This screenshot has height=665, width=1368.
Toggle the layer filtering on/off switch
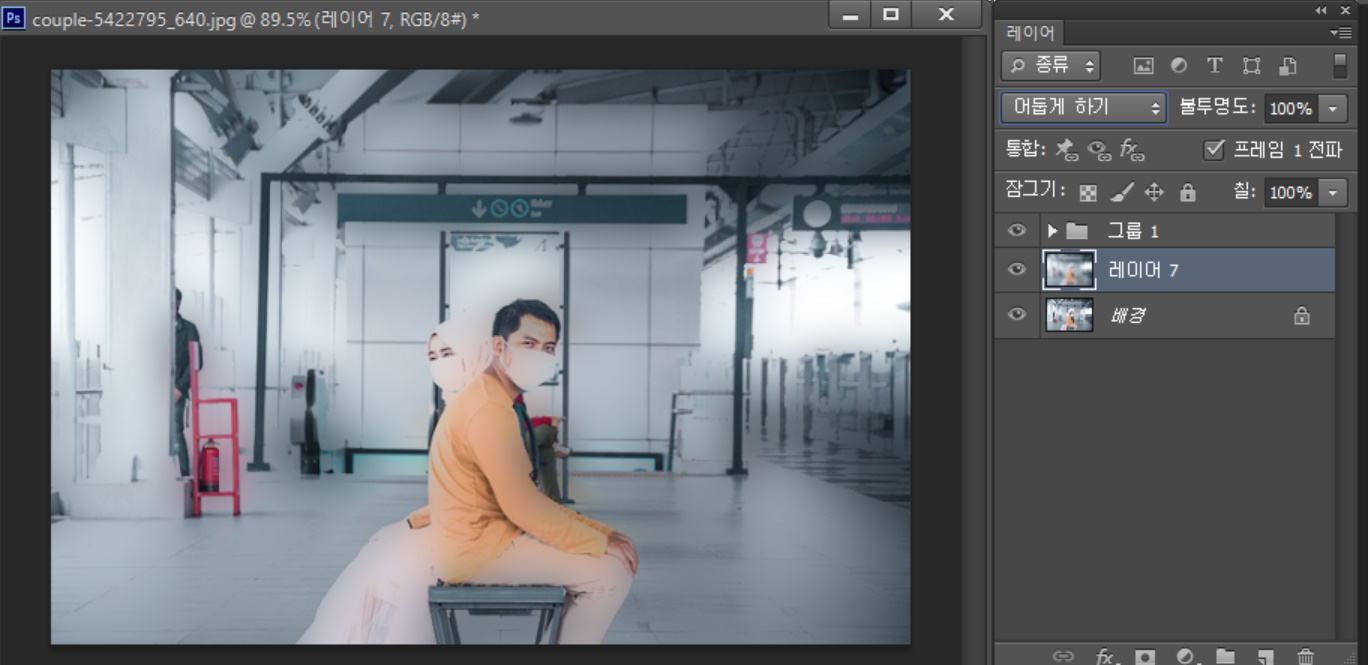click(1340, 66)
